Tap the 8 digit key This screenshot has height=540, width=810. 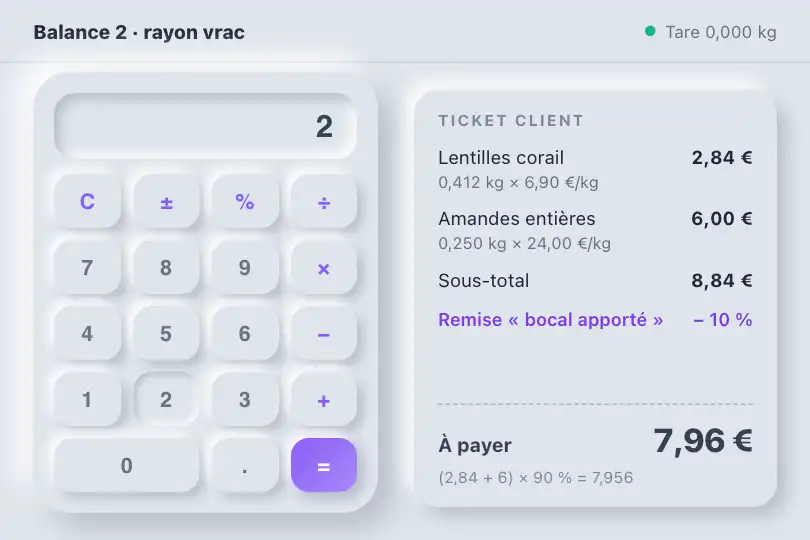tap(166, 268)
